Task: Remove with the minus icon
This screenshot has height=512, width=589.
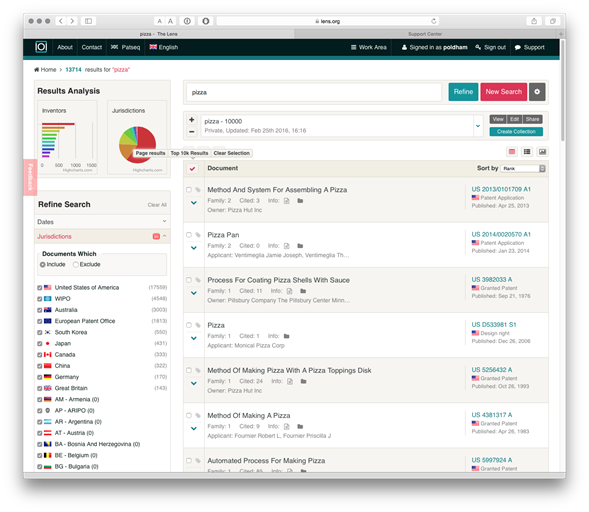Action: pos(192,131)
